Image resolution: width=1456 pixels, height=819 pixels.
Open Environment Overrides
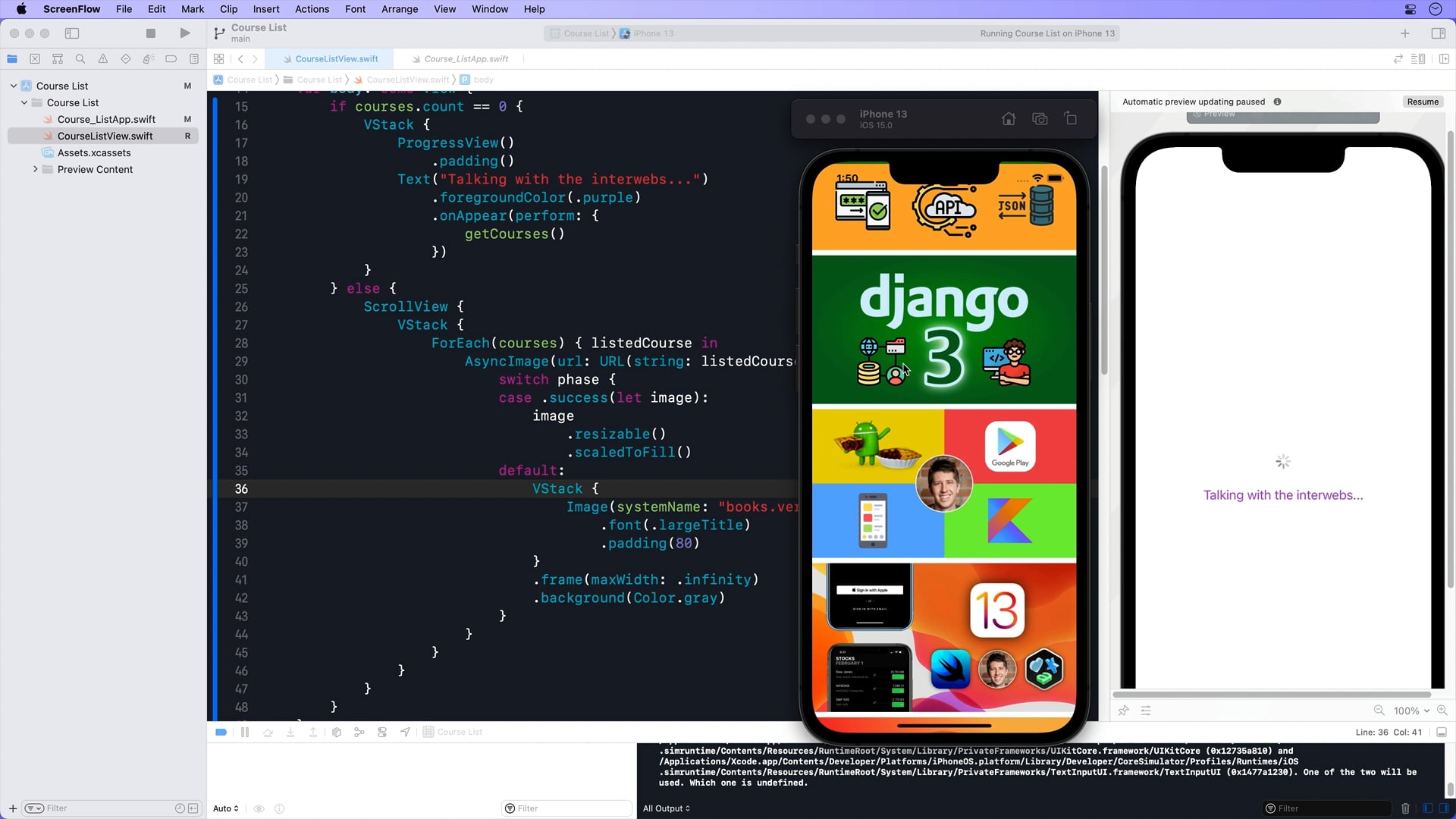click(382, 732)
